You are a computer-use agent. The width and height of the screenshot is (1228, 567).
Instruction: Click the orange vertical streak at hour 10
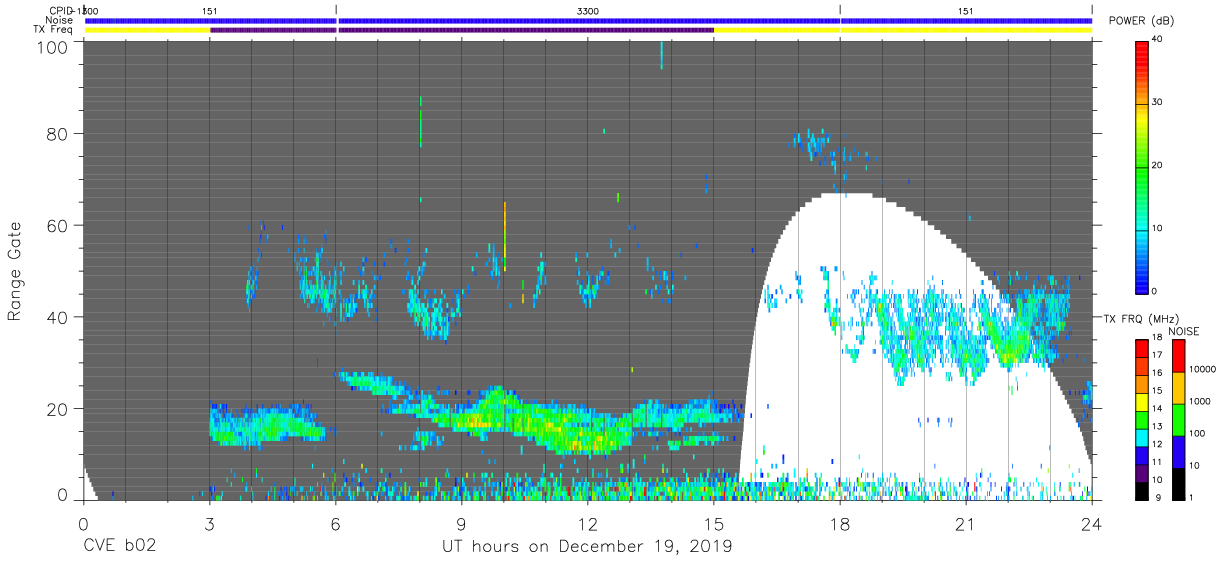coord(505,236)
